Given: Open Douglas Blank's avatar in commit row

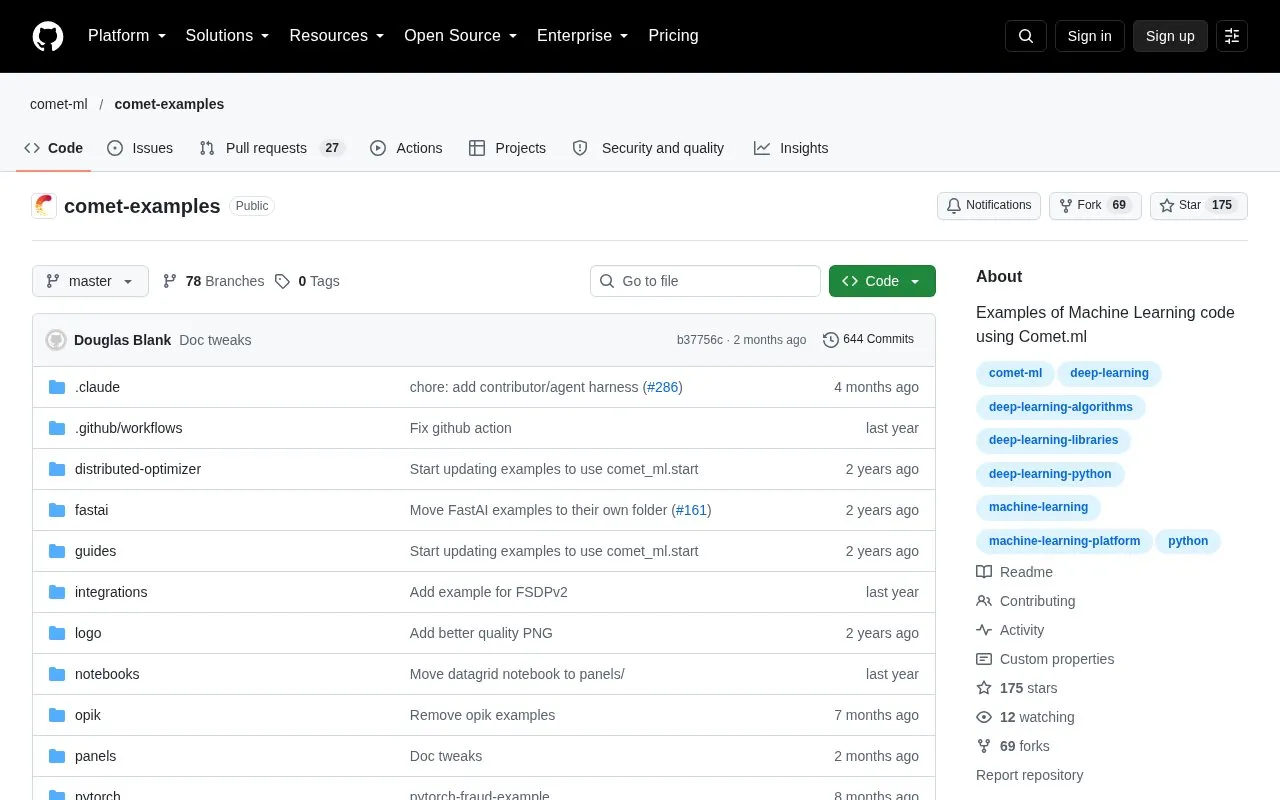Looking at the screenshot, I should [x=56, y=340].
